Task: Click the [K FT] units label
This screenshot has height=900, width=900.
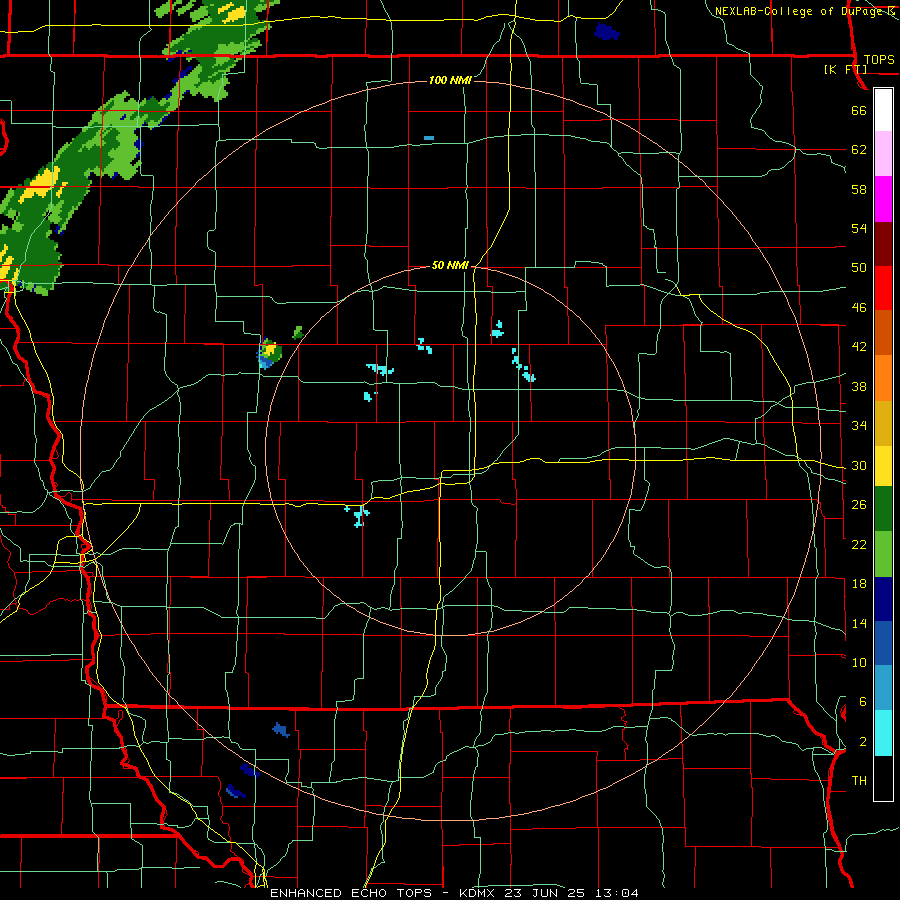Action: 845,70
